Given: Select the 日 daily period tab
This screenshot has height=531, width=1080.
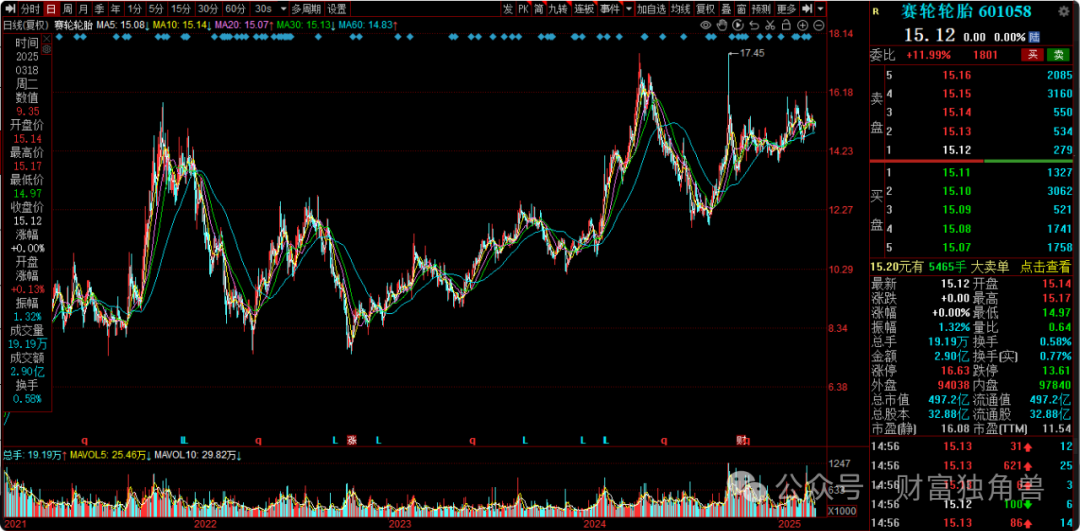Looking at the screenshot, I should pos(51,9).
